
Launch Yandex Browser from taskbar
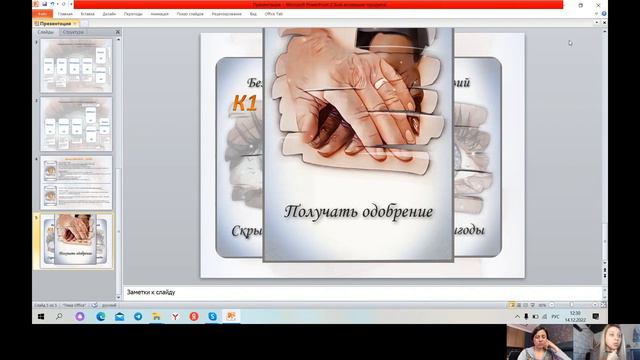[x=175, y=316]
